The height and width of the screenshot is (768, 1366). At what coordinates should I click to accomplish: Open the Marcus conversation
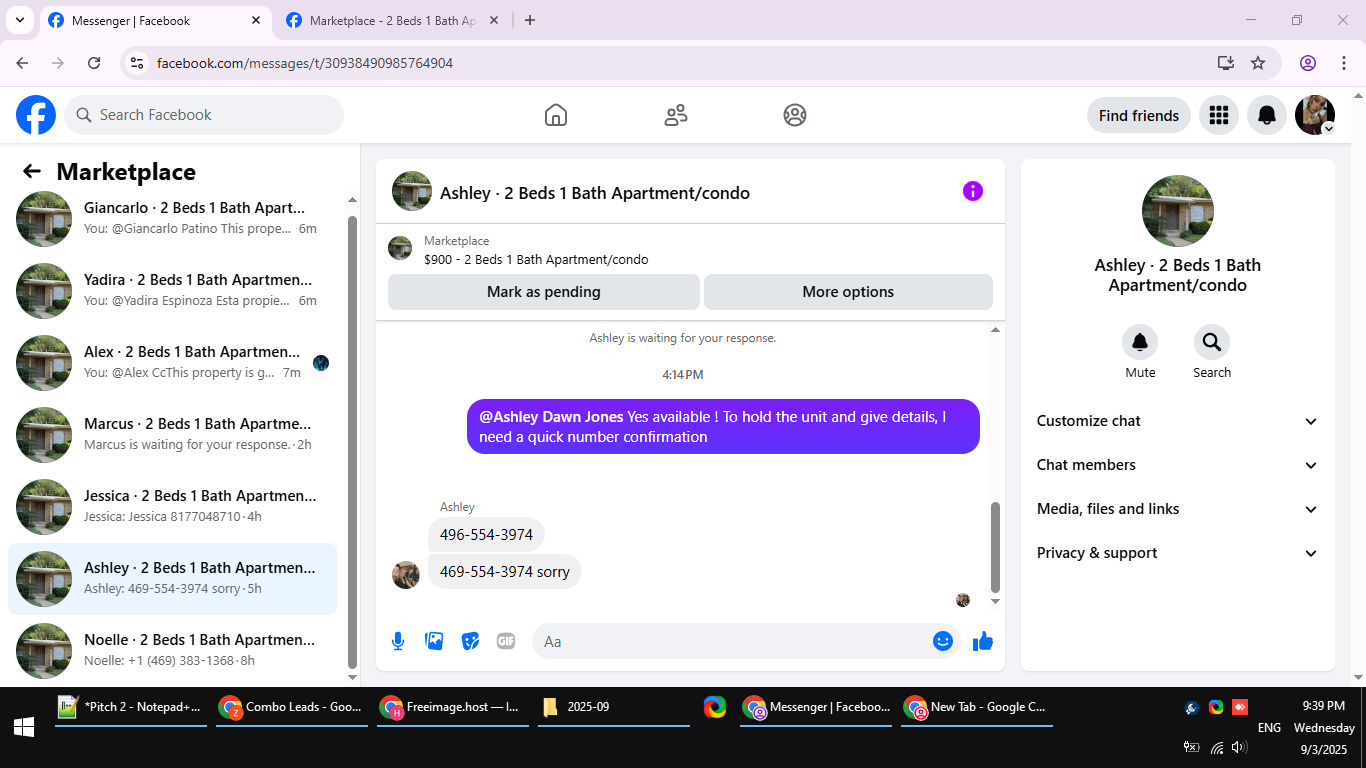tap(173, 435)
